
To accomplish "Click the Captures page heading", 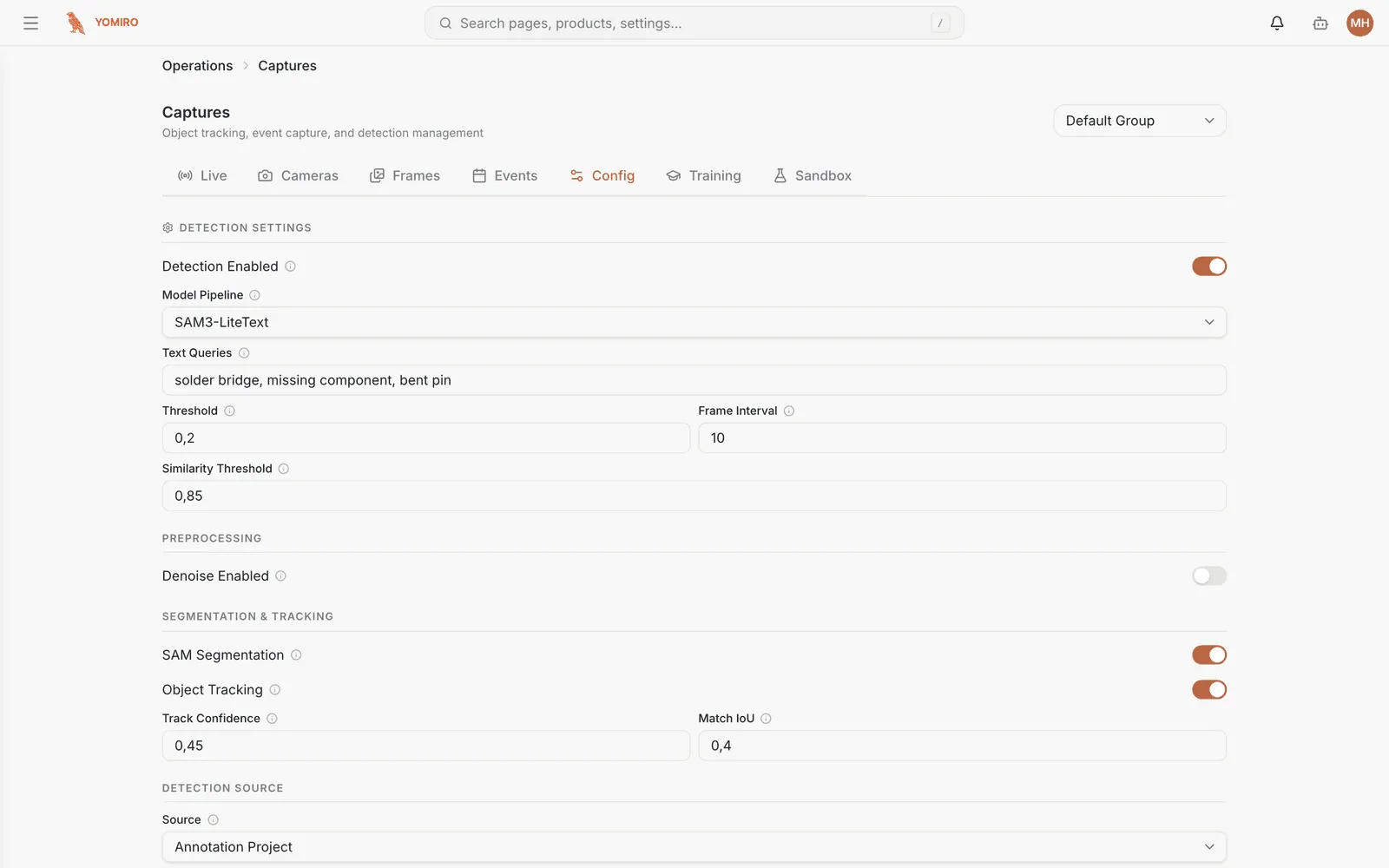I will 196,113.
